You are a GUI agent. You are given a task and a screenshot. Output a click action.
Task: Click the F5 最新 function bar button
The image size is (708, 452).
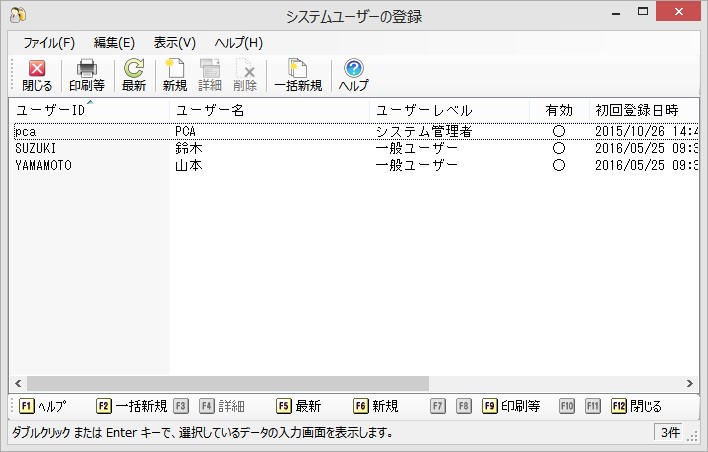click(x=299, y=406)
